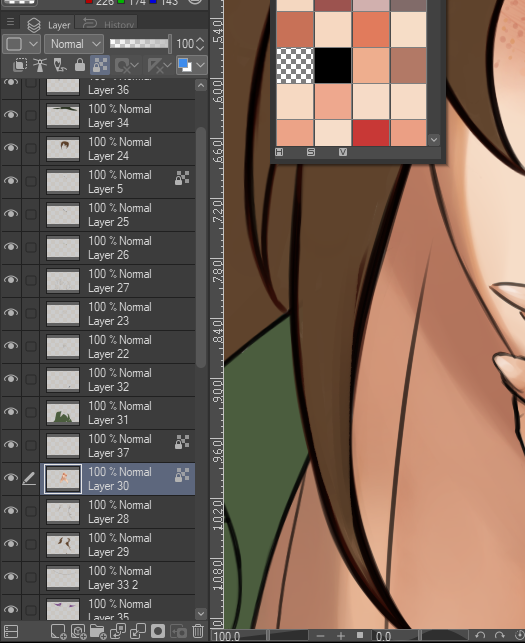Increase layer opacity with stepper arrow

200,40
